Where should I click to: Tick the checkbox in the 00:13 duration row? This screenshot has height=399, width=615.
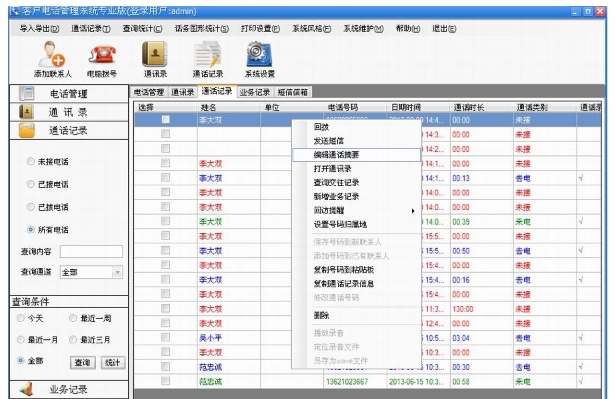[166, 178]
